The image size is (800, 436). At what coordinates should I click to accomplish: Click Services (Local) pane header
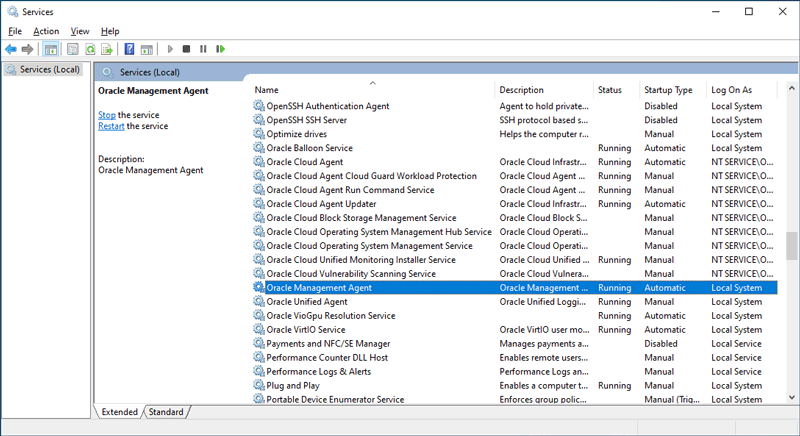click(149, 72)
